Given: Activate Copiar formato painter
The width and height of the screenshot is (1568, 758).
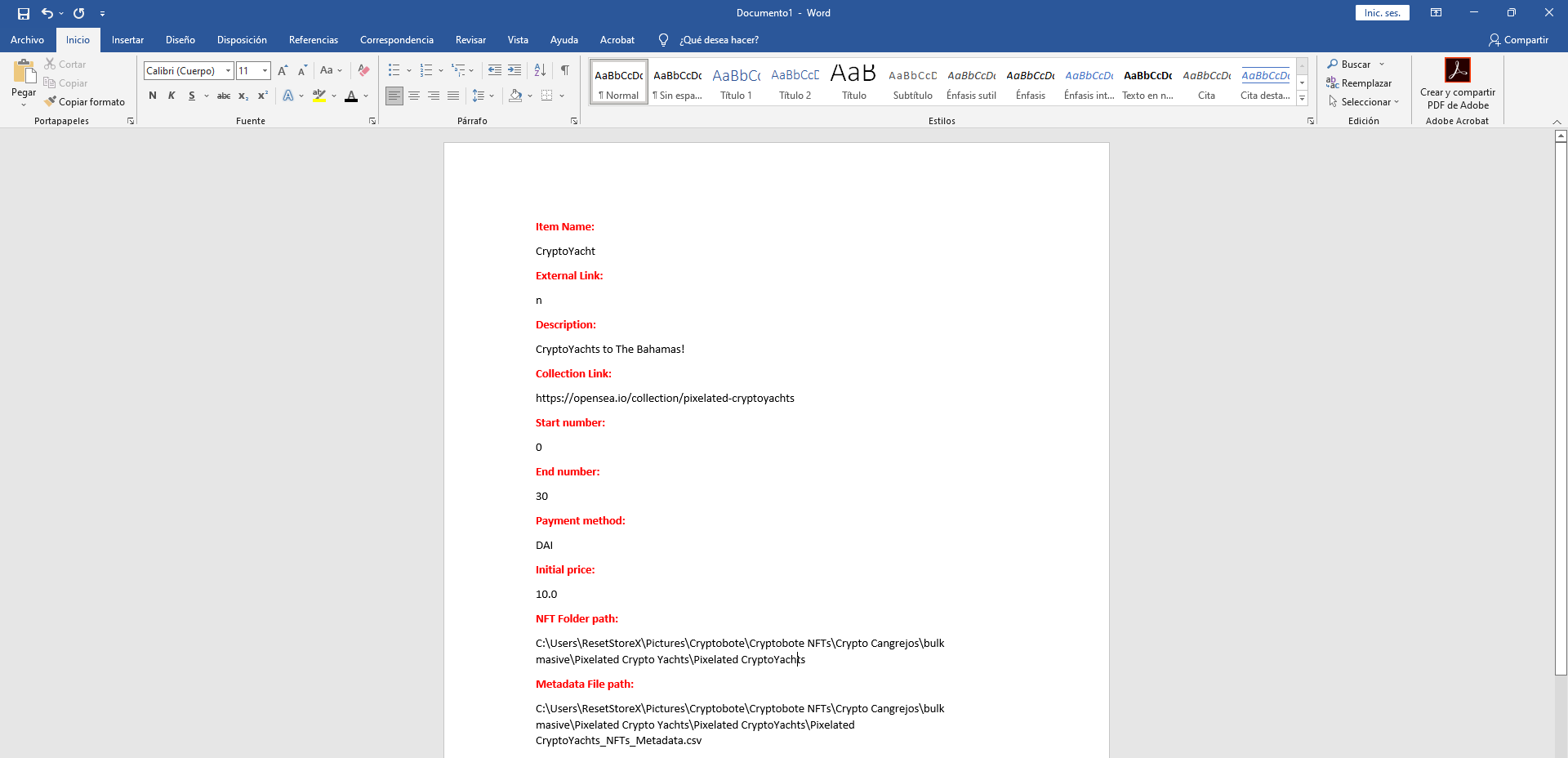Looking at the screenshot, I should (85, 101).
